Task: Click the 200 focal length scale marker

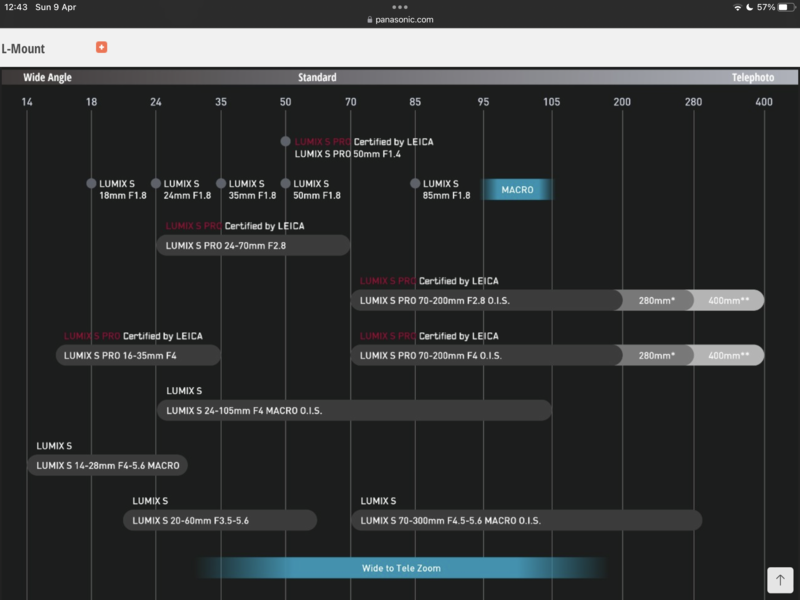Action: click(622, 102)
